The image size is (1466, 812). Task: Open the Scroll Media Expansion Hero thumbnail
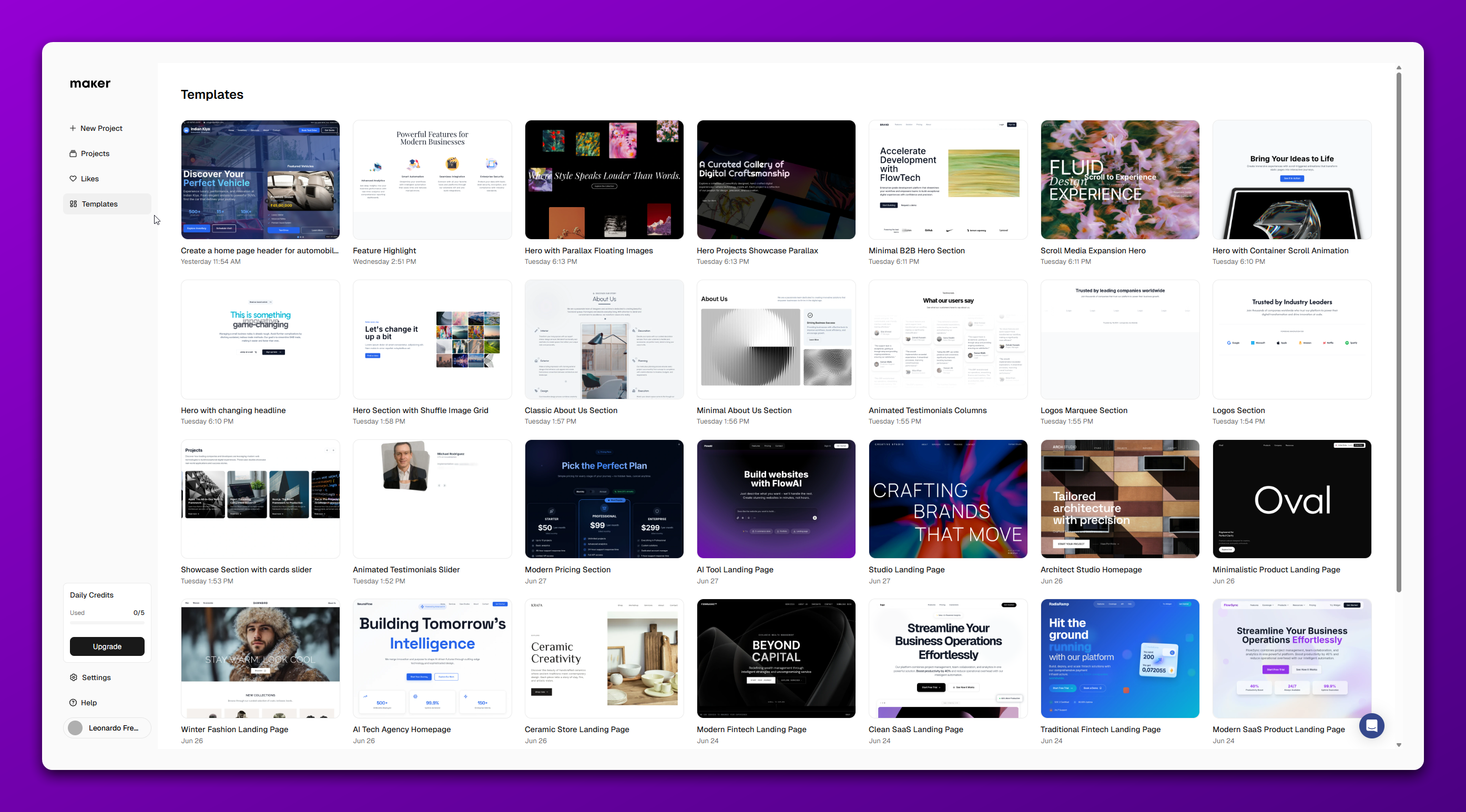click(x=1119, y=180)
